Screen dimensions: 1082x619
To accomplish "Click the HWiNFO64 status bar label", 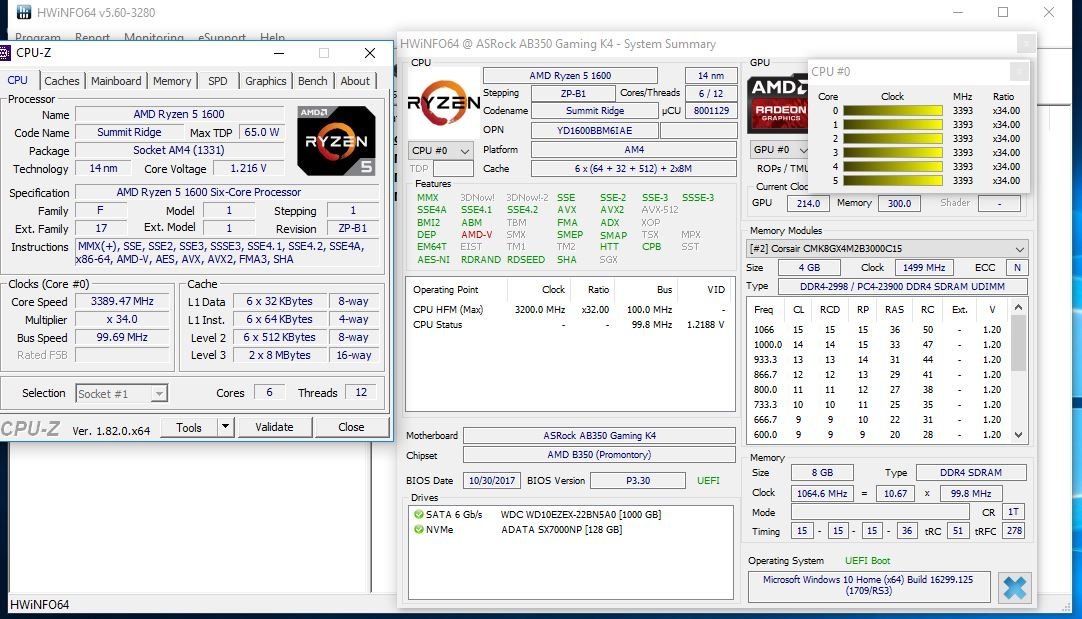I will pos(39,605).
